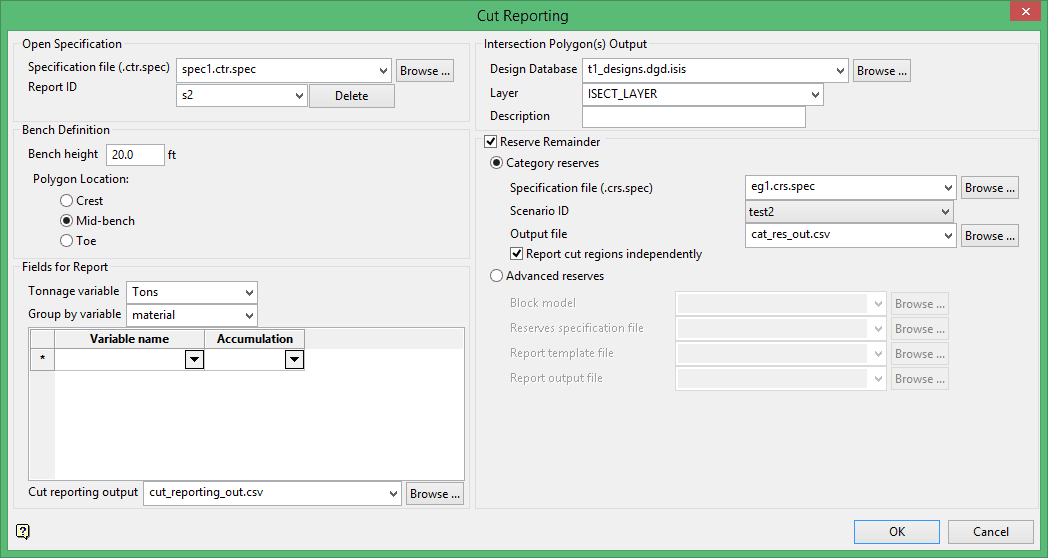
Task: Uncheck the Reserve Remainder checkbox
Action: click(491, 142)
